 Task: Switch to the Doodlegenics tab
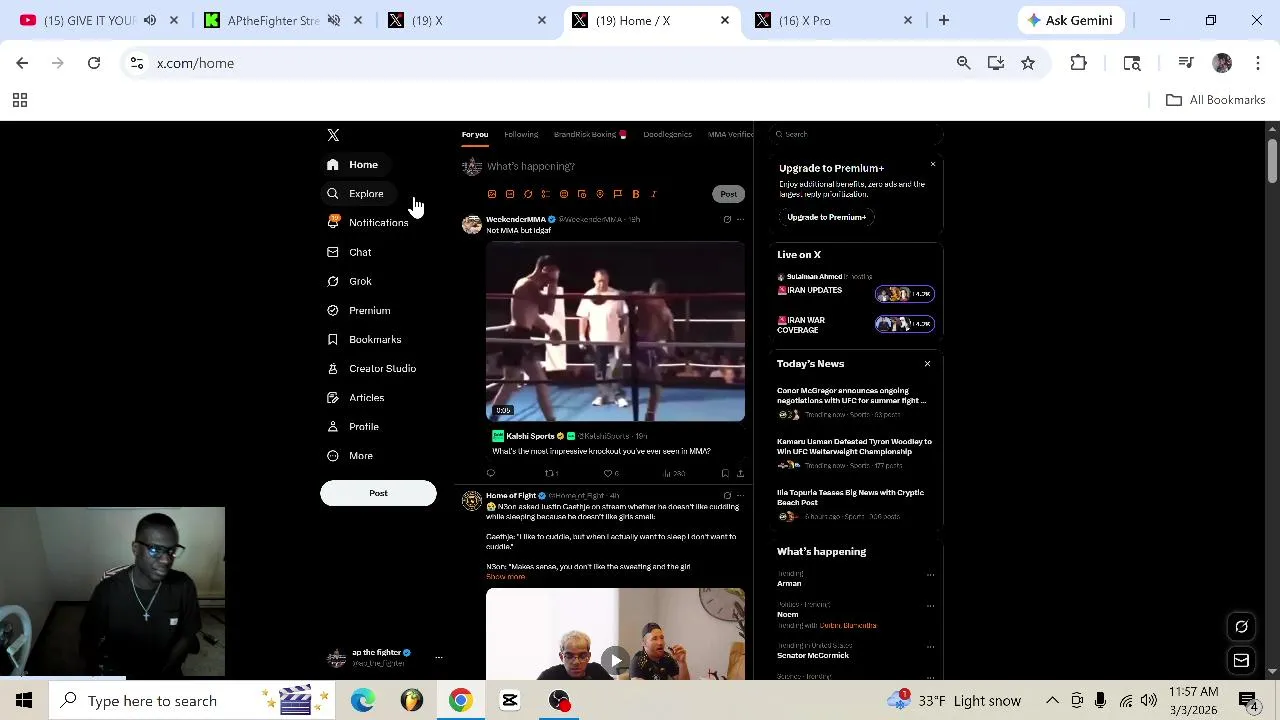(x=667, y=134)
